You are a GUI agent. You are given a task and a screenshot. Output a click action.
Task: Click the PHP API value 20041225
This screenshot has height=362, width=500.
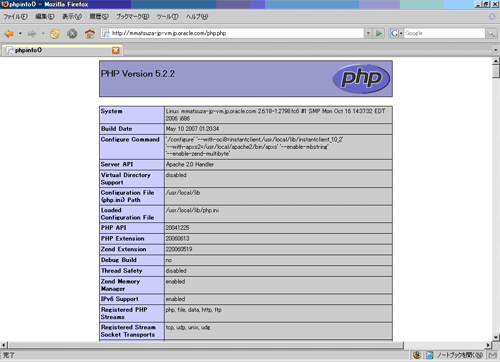[177, 228]
